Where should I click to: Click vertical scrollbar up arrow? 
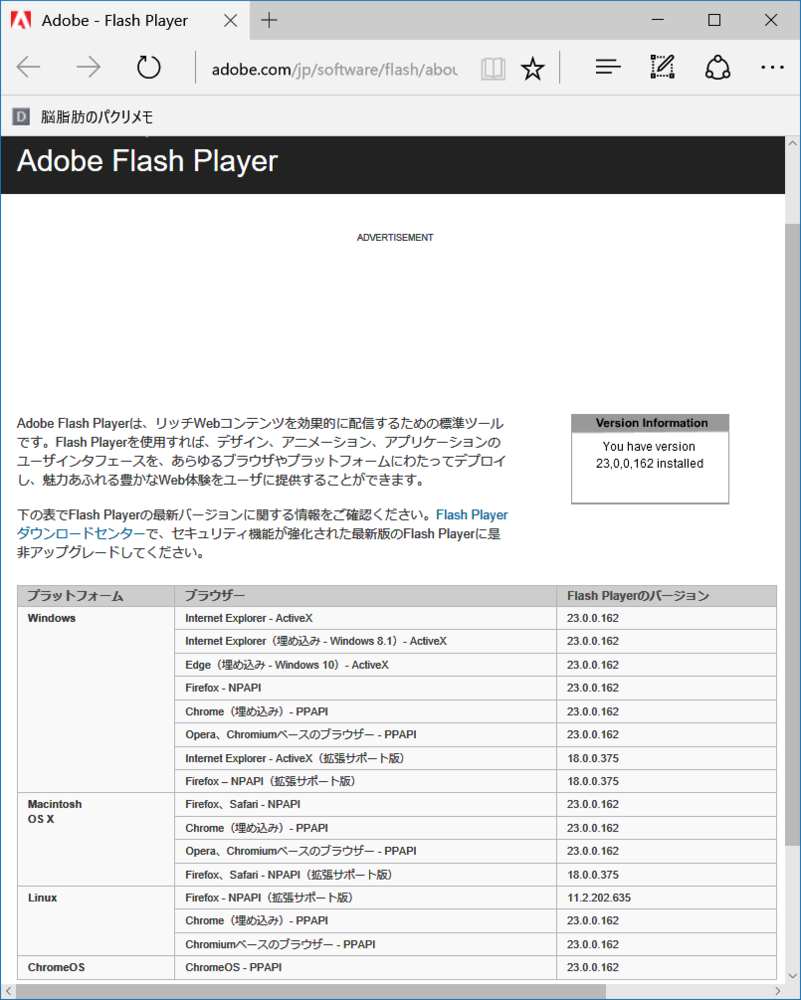click(793, 144)
